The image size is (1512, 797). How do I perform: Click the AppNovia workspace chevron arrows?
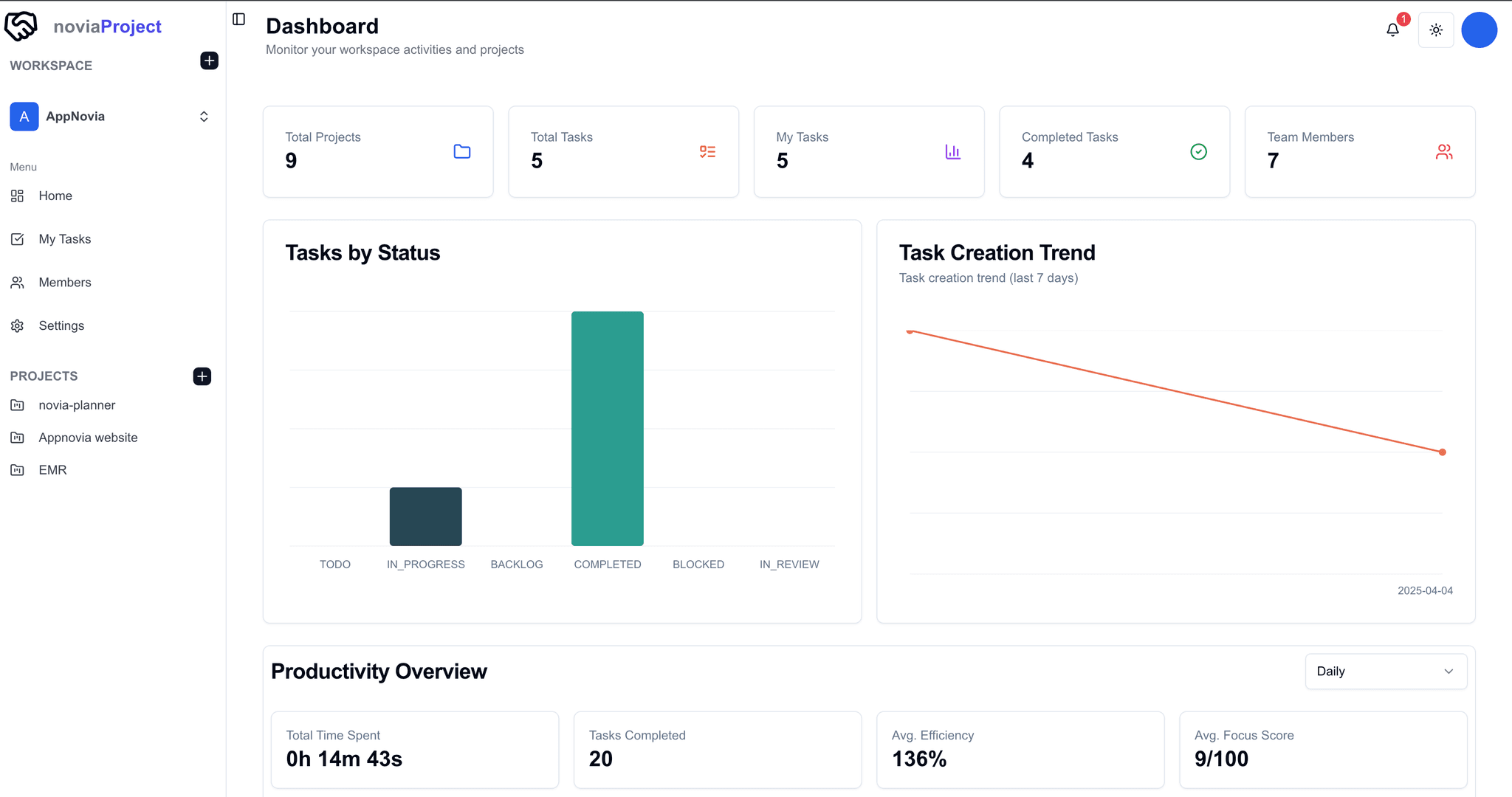click(204, 117)
